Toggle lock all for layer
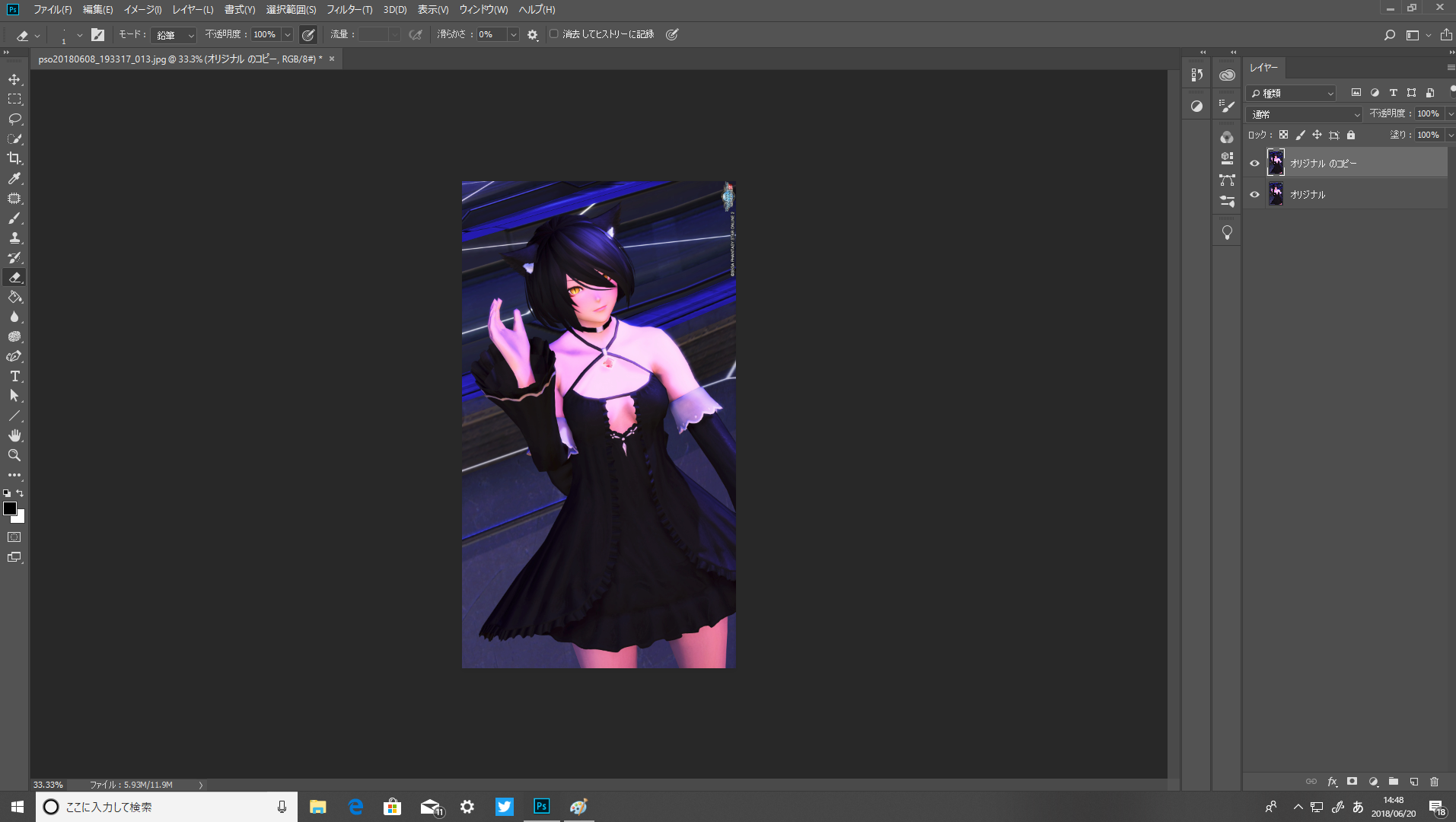This screenshot has width=1456, height=822. (x=1351, y=135)
